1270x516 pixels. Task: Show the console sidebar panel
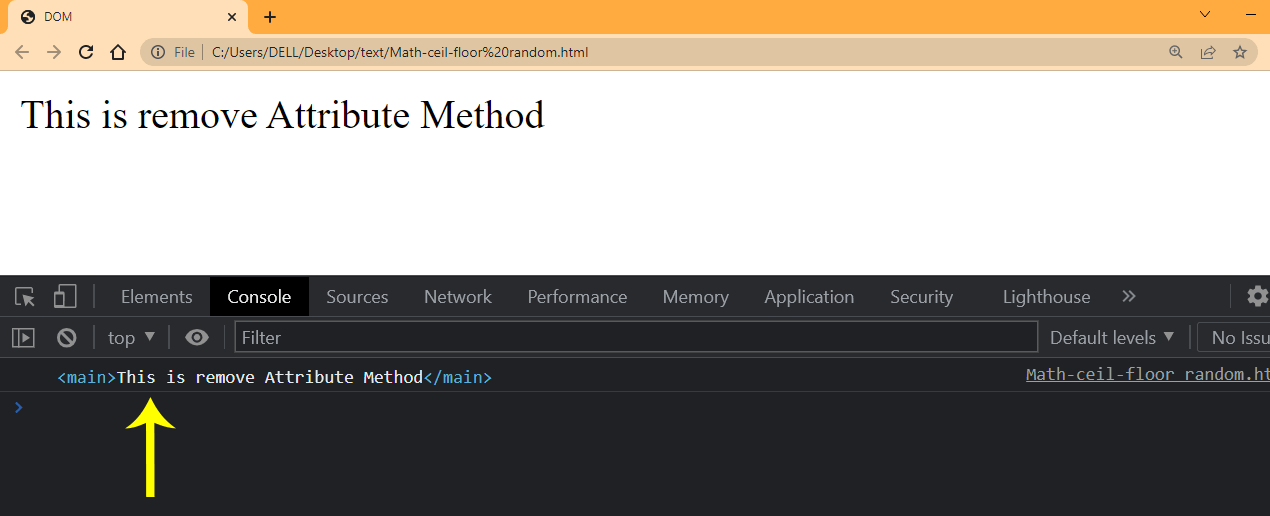click(x=23, y=338)
